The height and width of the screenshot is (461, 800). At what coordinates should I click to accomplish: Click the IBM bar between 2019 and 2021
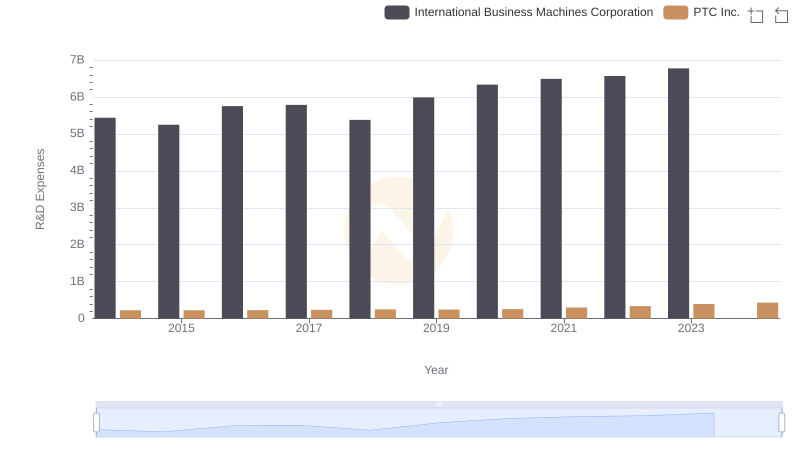pyautogui.click(x=487, y=201)
